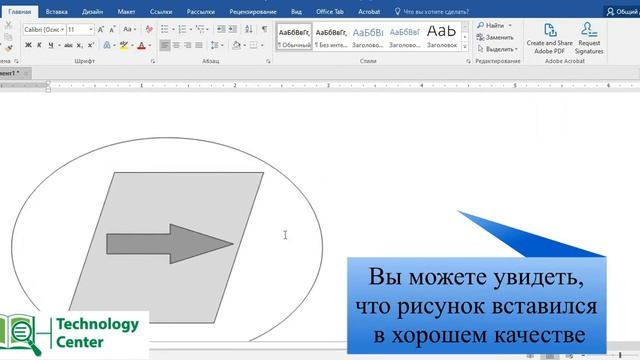The height and width of the screenshot is (360, 640).
Task: Click the Заменить button
Action: 495,37
